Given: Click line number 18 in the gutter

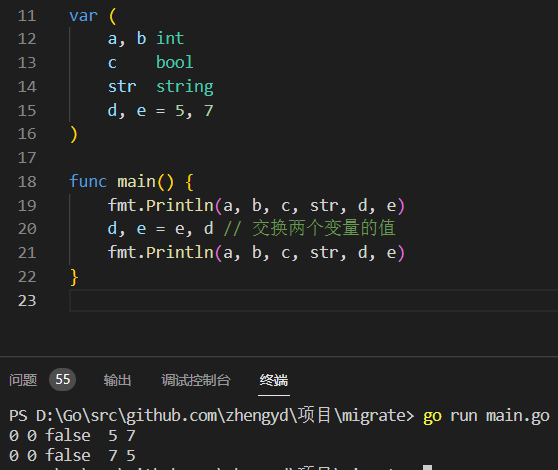Looking at the screenshot, I should point(27,182).
